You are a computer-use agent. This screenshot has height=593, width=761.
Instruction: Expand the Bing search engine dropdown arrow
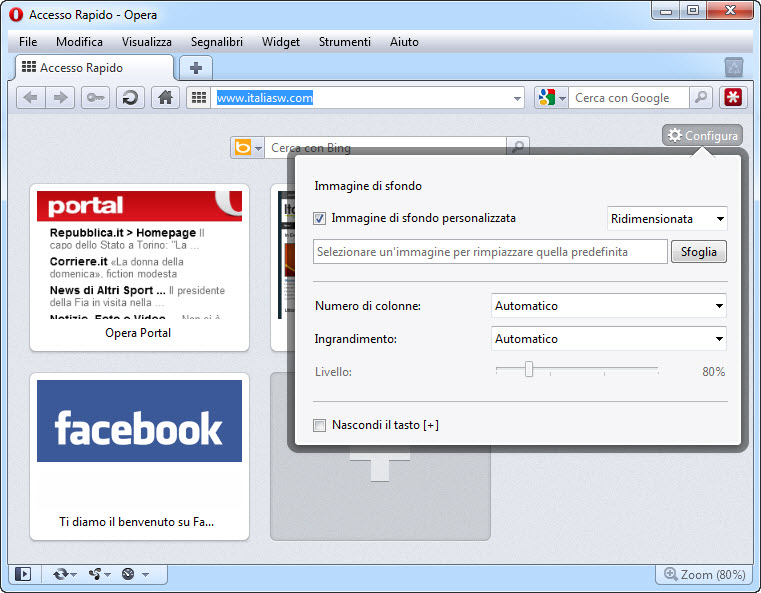click(x=258, y=148)
